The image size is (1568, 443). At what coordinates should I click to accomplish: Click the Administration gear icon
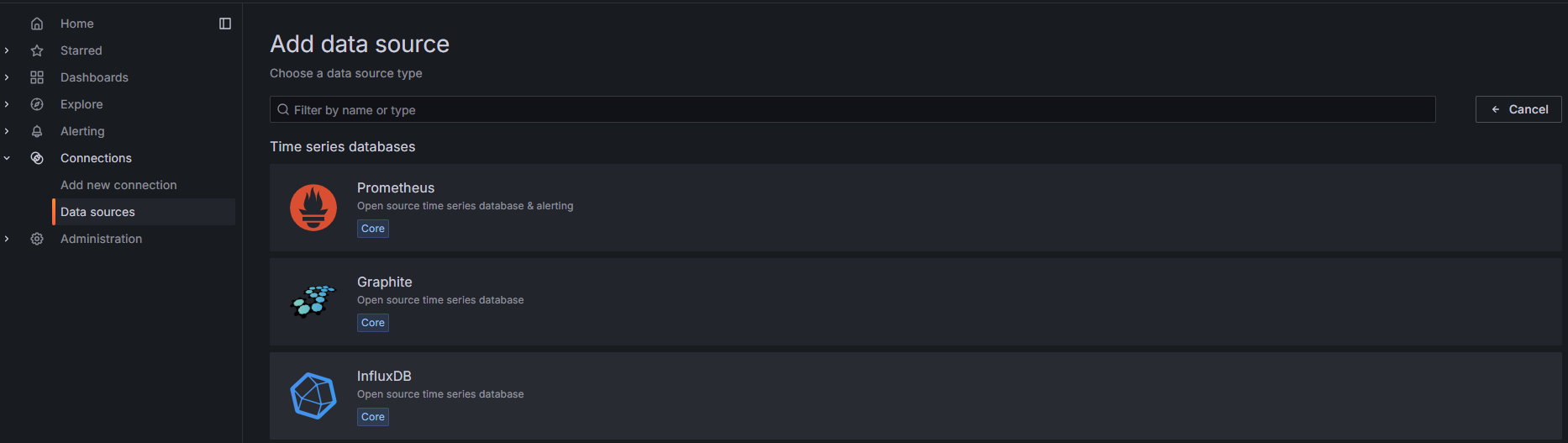(x=37, y=239)
